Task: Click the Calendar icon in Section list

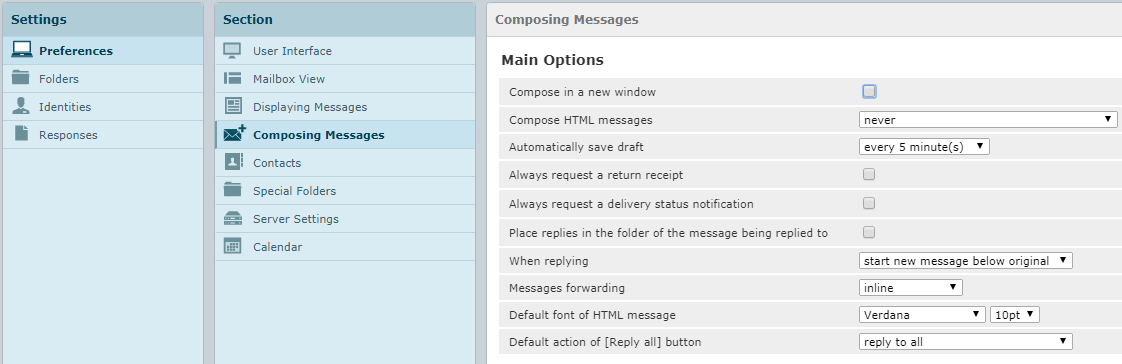Action: pyautogui.click(x=233, y=246)
